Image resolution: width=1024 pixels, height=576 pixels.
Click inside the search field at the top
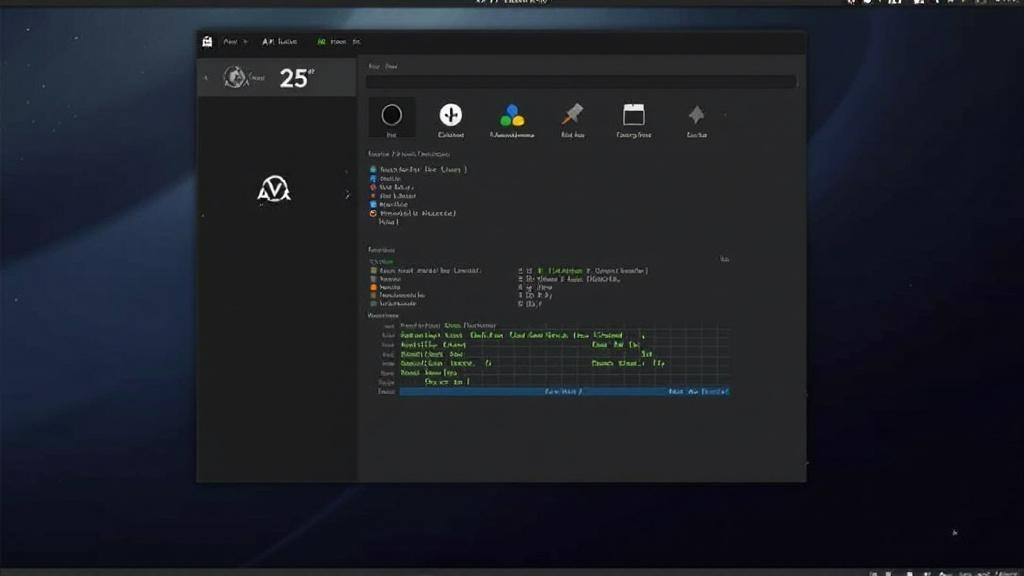coord(580,81)
